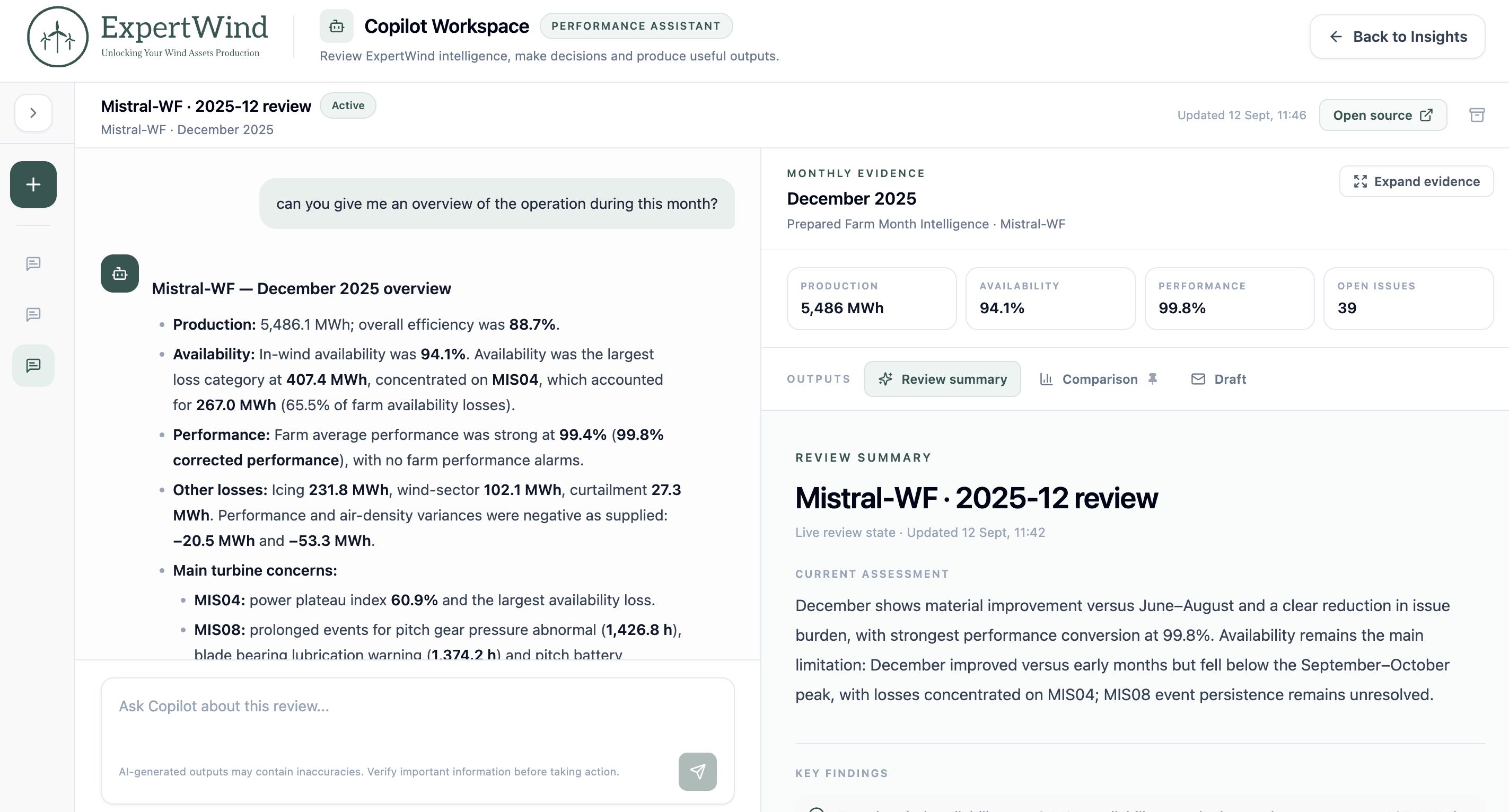Go back using the Back to Insights button

[1397, 37]
